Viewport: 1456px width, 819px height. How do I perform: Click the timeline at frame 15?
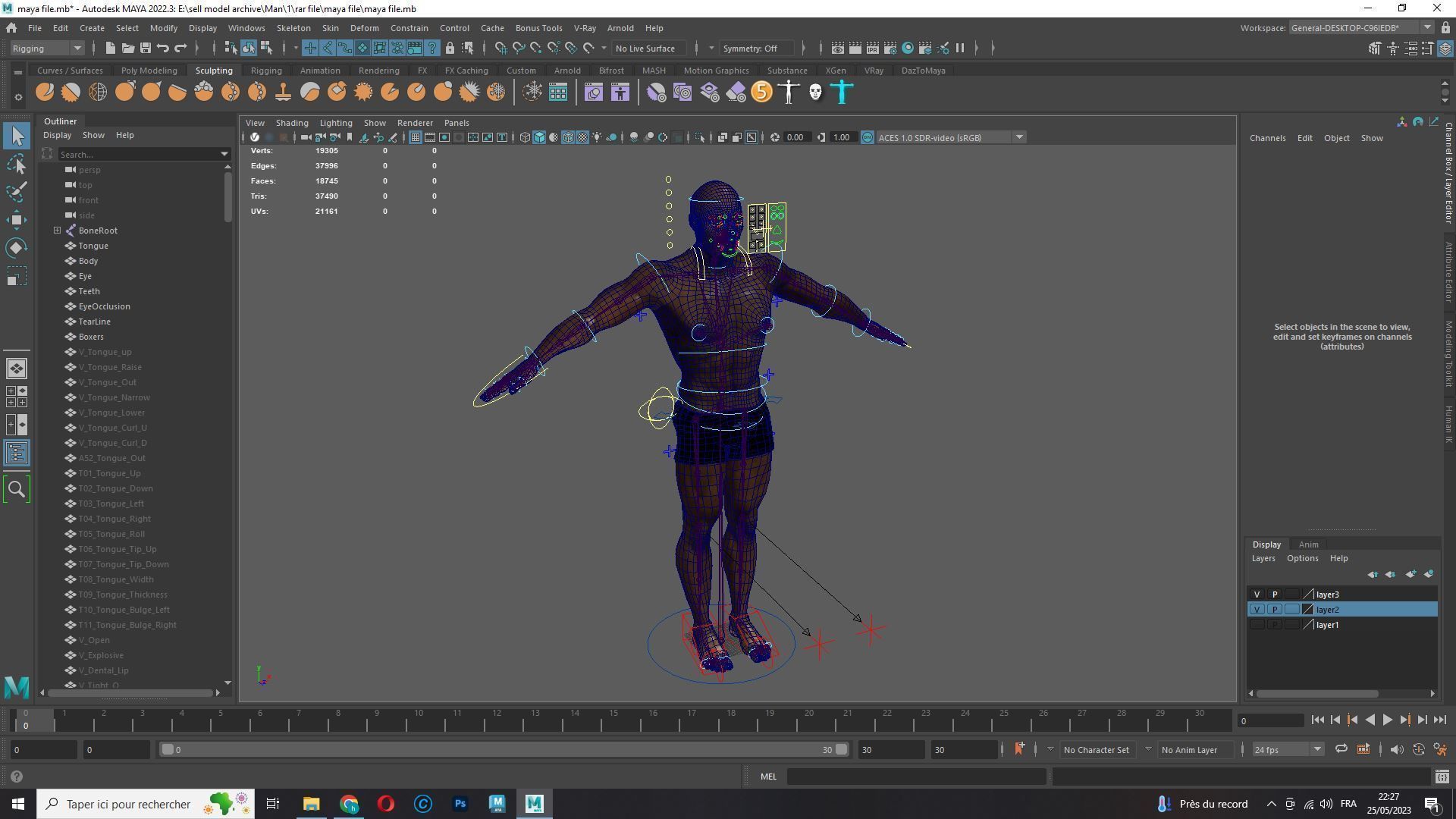[613, 720]
